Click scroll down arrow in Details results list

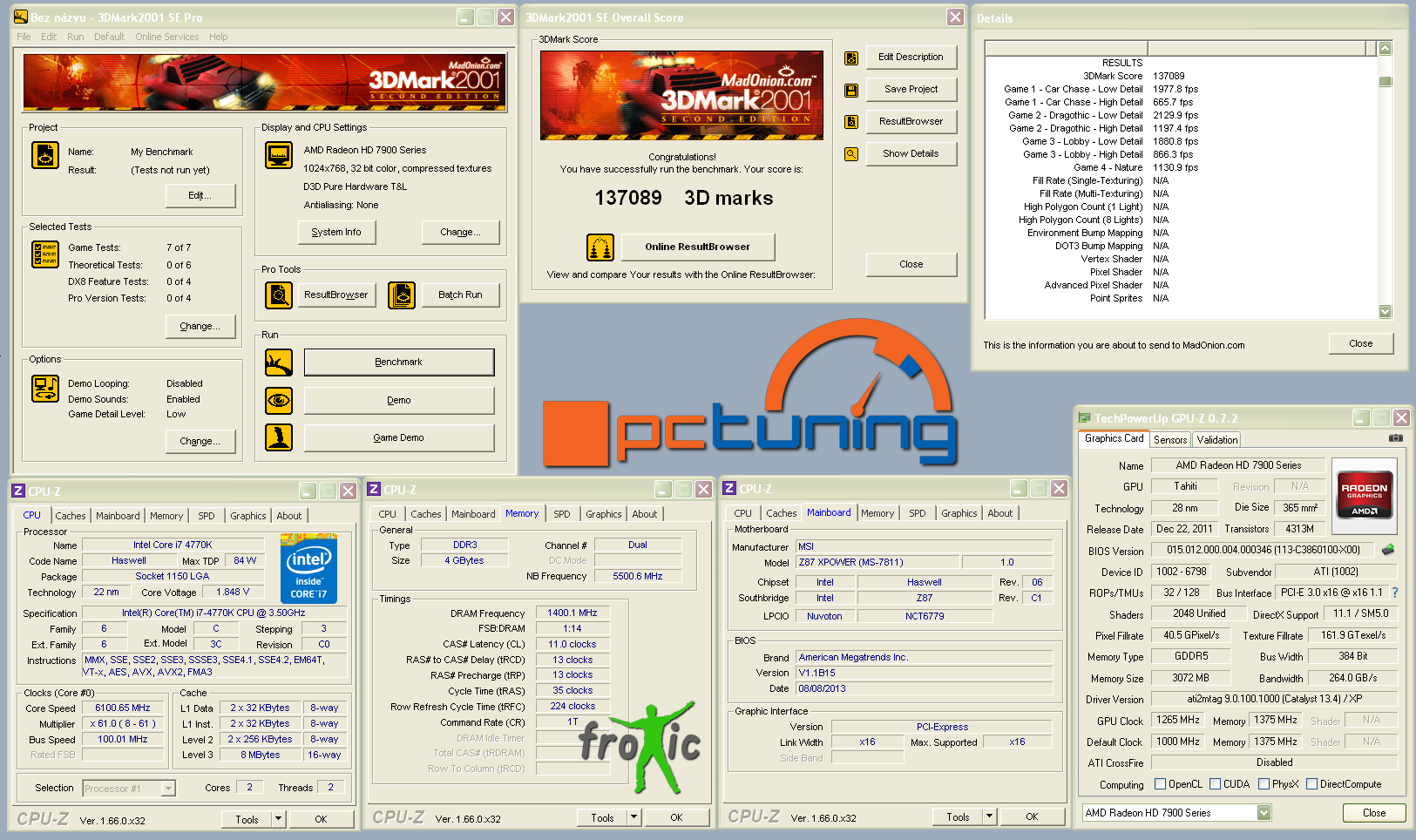1386,312
